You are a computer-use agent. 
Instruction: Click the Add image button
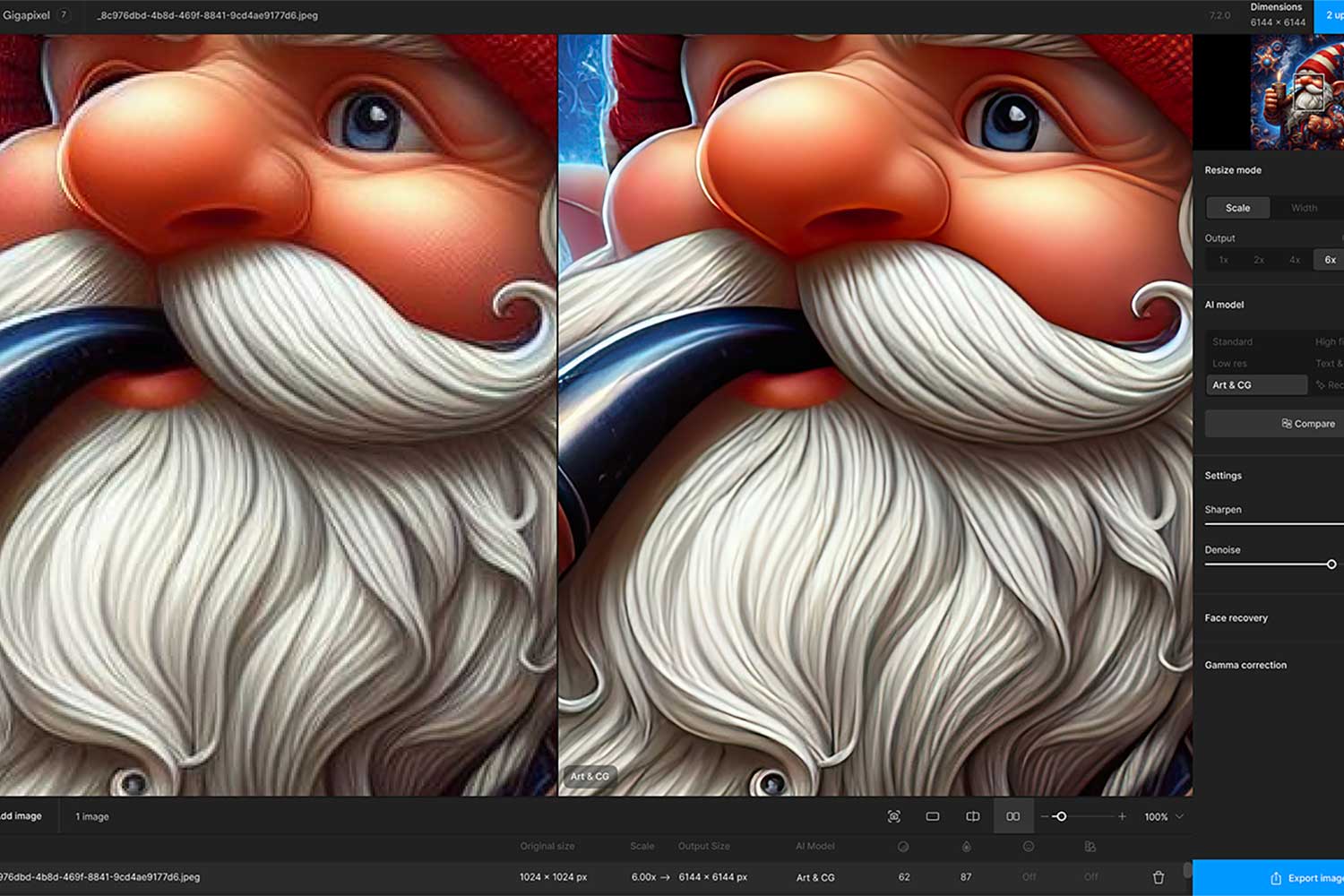(22, 816)
